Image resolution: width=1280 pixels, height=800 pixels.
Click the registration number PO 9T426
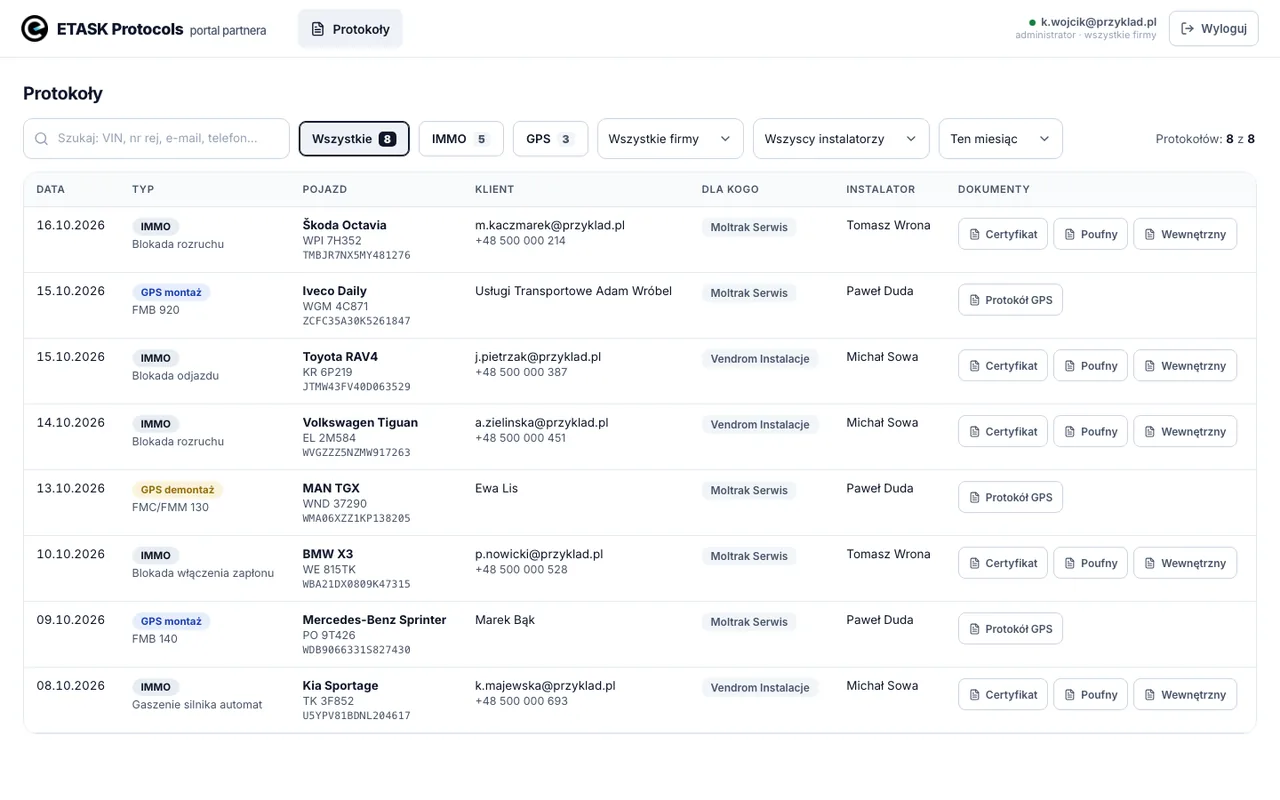tap(329, 635)
